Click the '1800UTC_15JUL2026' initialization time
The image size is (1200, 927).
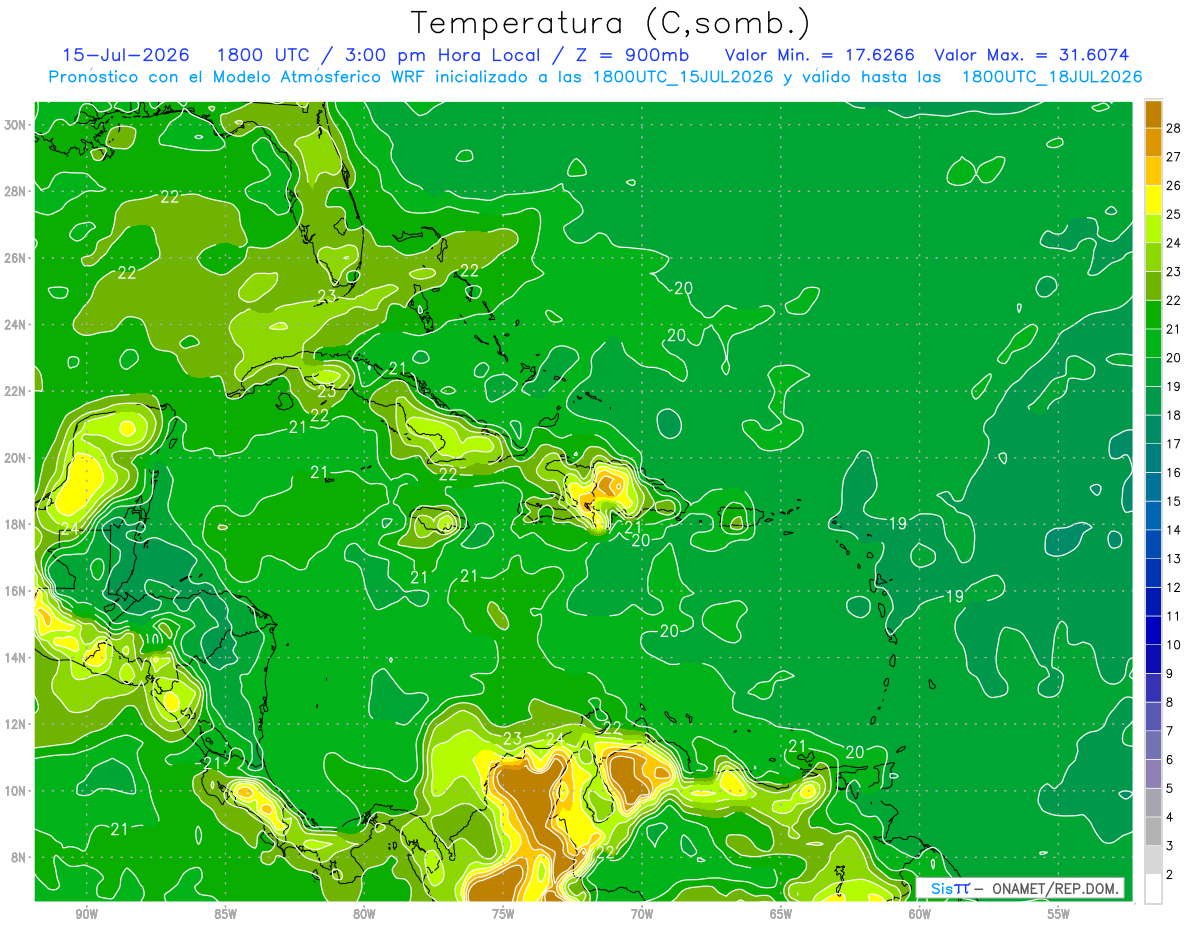pos(683,77)
